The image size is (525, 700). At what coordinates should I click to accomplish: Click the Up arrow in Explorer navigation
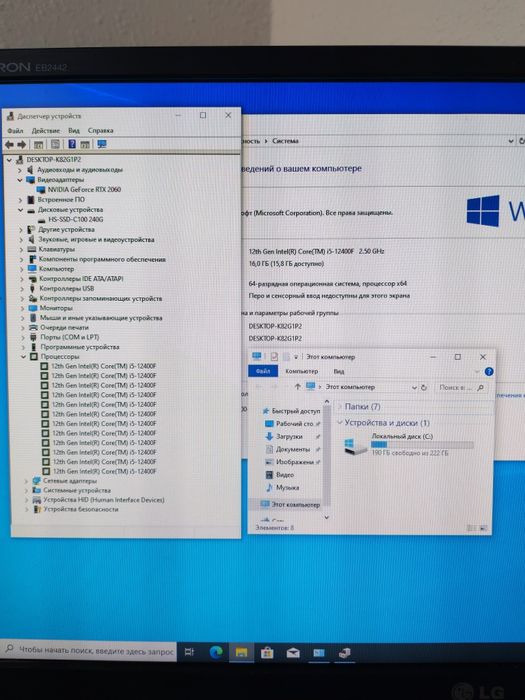[x=297, y=387]
